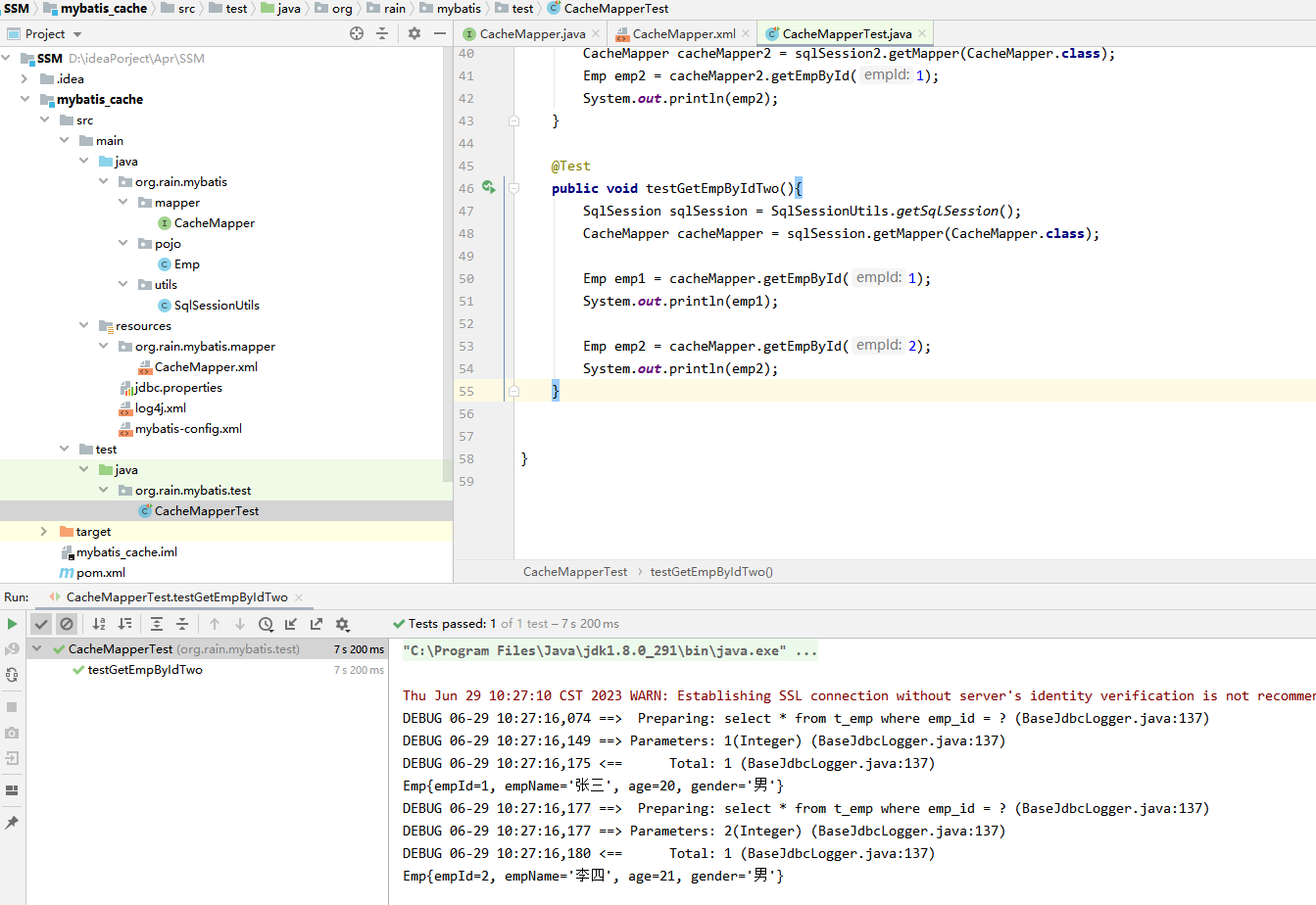Image resolution: width=1316 pixels, height=905 pixels.
Task: Close CacheMapper.xml tab
Action: [746, 33]
